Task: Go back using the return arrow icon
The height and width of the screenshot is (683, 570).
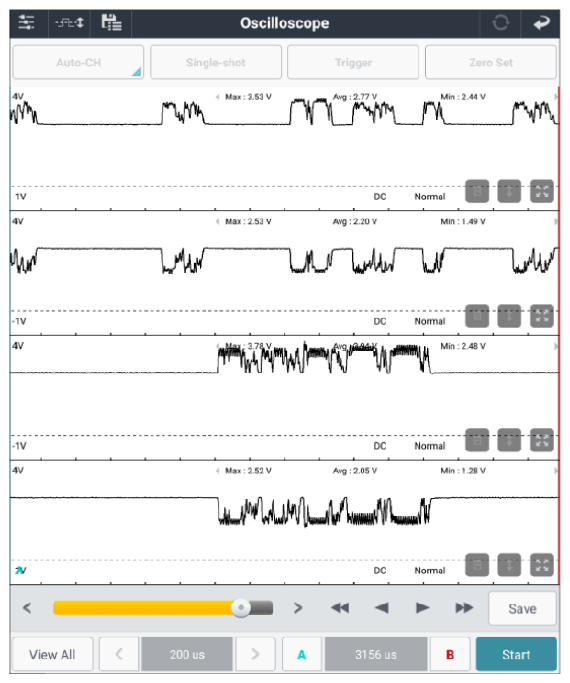Action: pos(541,23)
